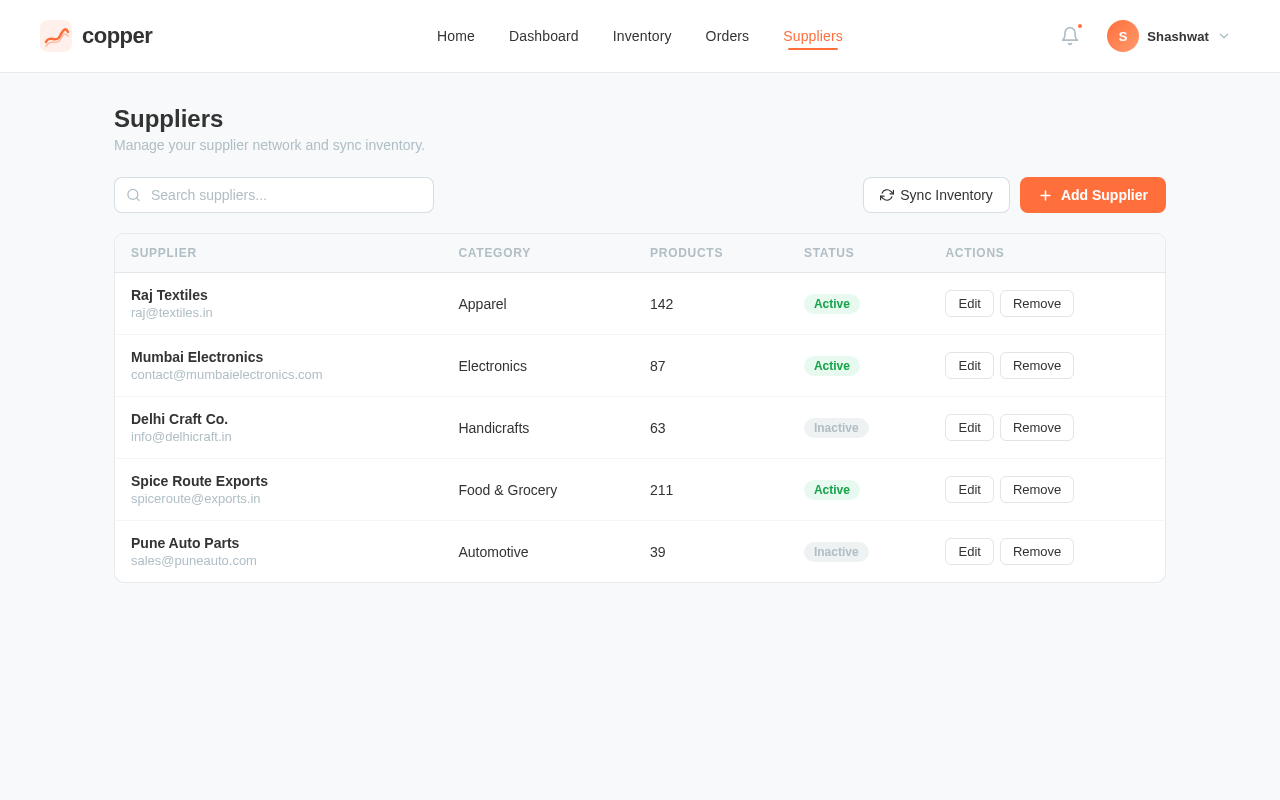The width and height of the screenshot is (1280, 800).
Task: Click the search magnifier icon
Action: coord(134,195)
